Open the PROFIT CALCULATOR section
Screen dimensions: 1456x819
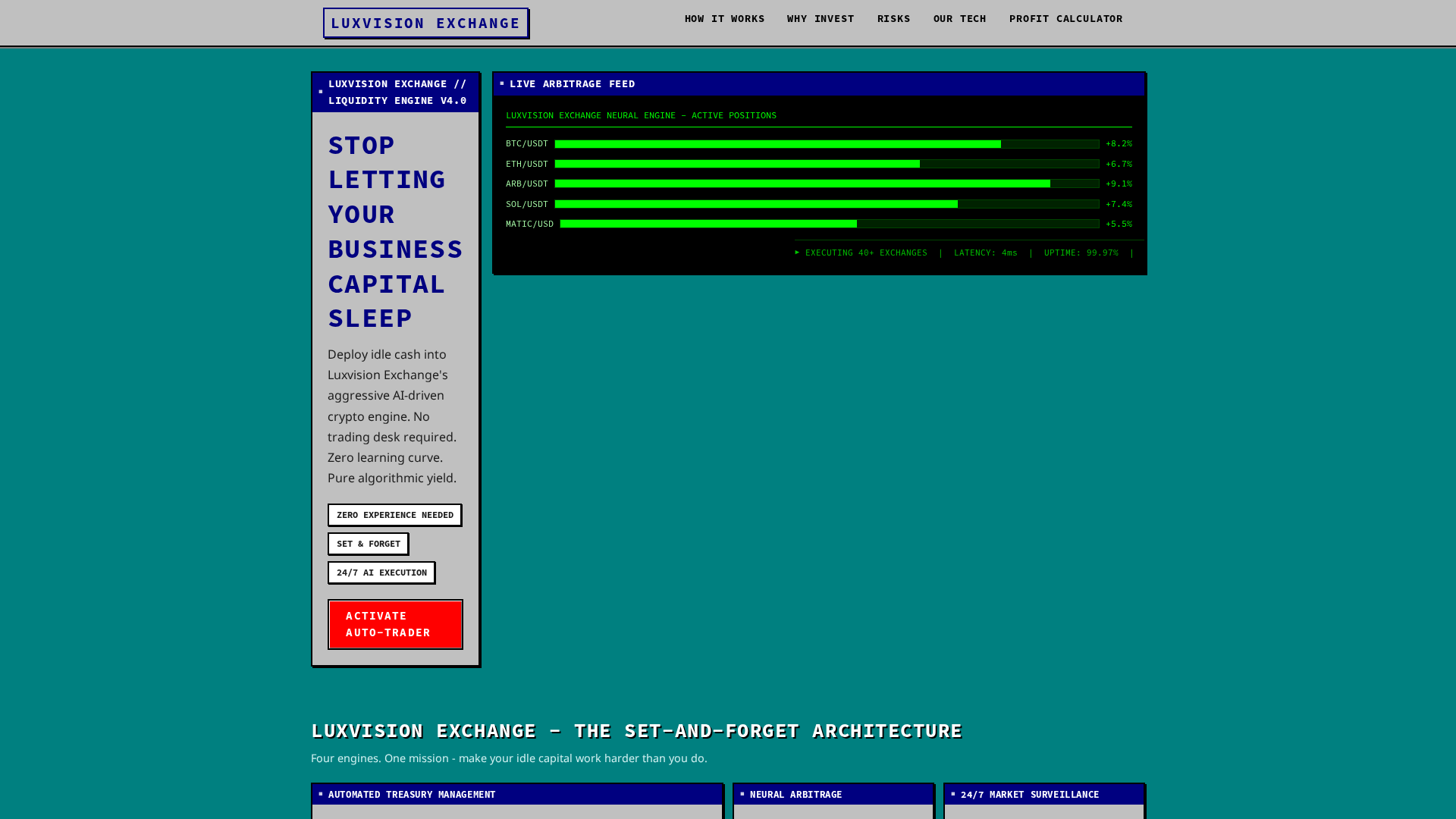pos(1065,19)
